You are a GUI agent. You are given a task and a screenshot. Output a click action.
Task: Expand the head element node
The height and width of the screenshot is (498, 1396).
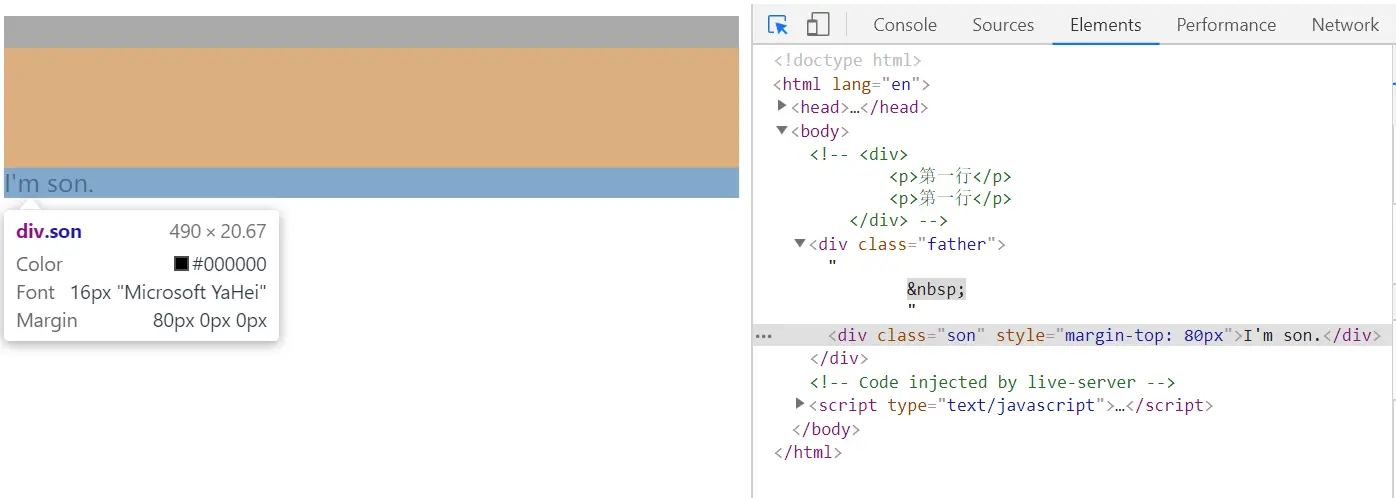pyautogui.click(x=782, y=106)
